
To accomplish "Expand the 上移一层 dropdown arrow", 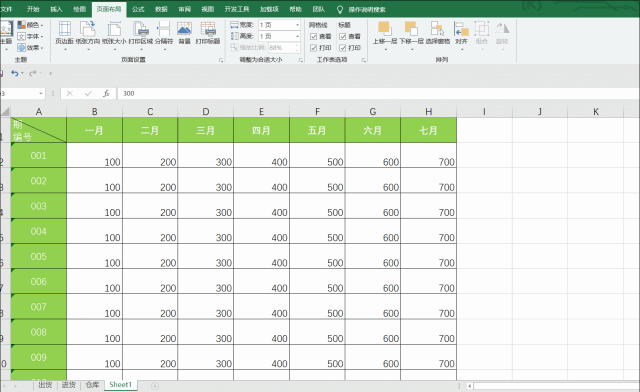I will click(385, 49).
